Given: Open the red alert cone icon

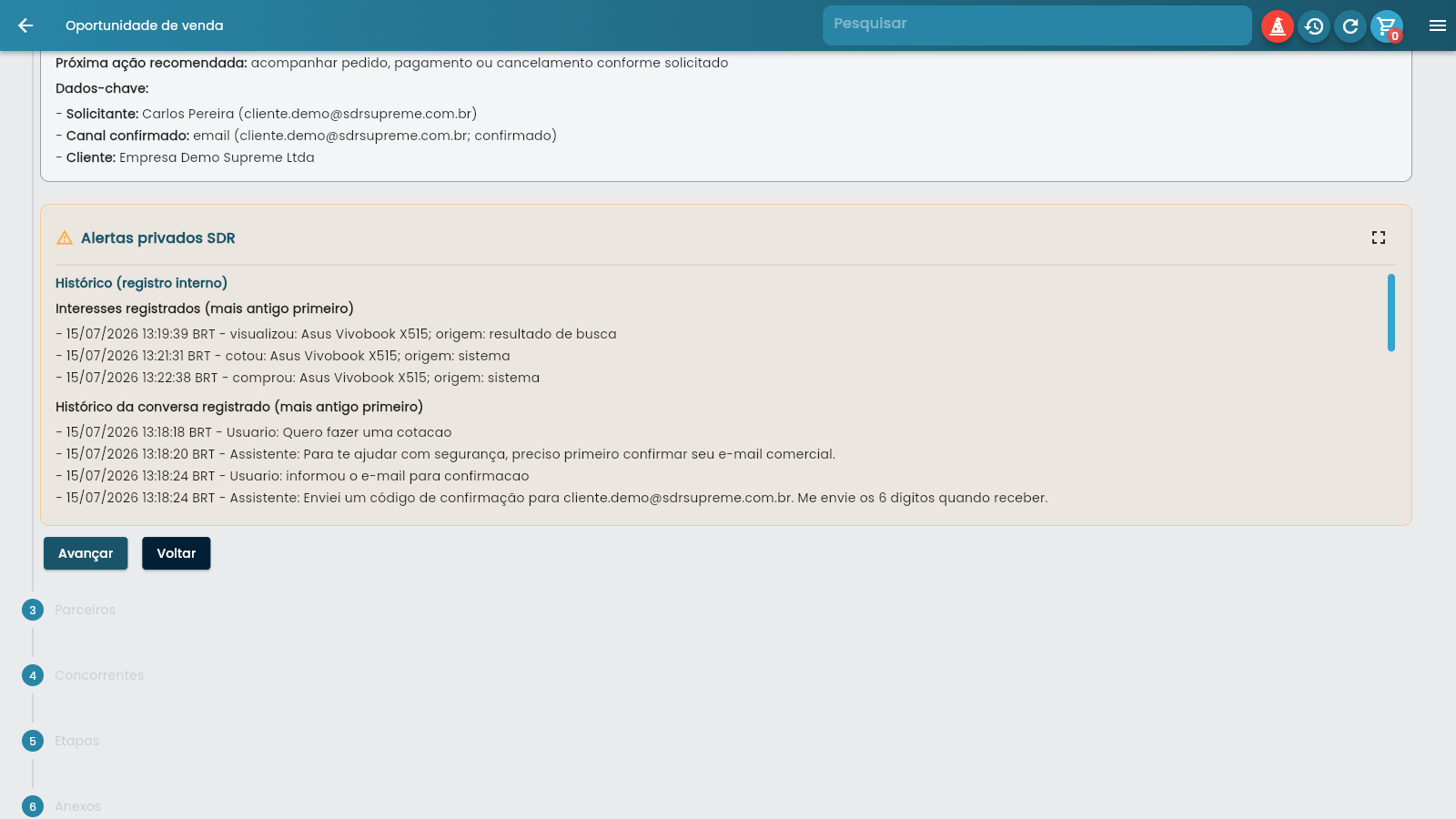Looking at the screenshot, I should click(x=1278, y=26).
